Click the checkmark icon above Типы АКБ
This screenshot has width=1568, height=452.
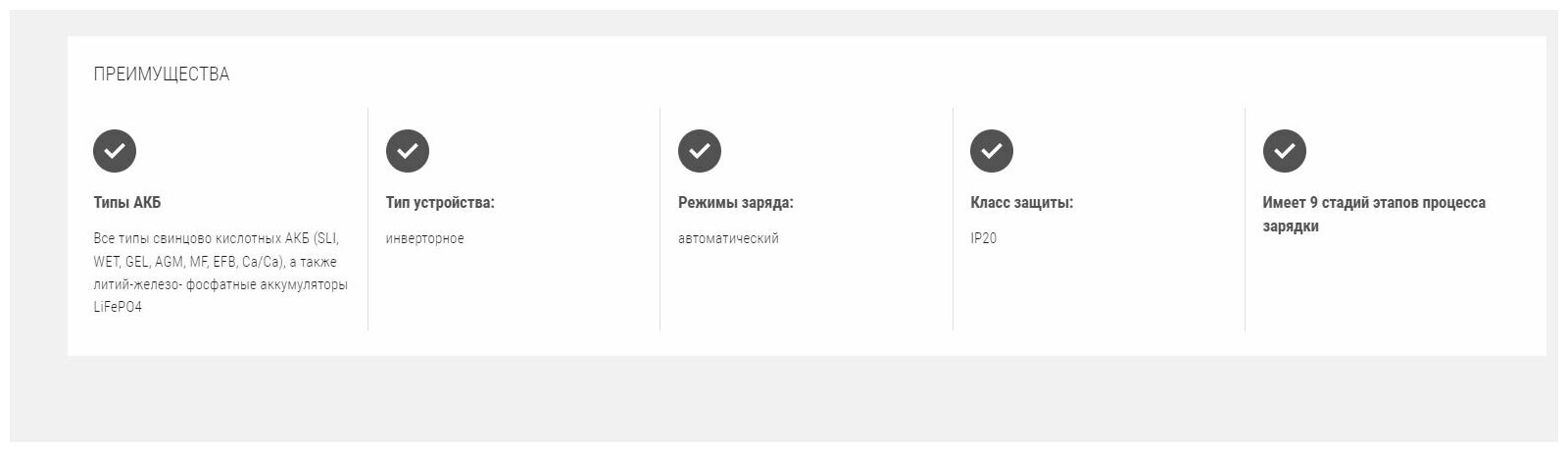[x=115, y=151]
